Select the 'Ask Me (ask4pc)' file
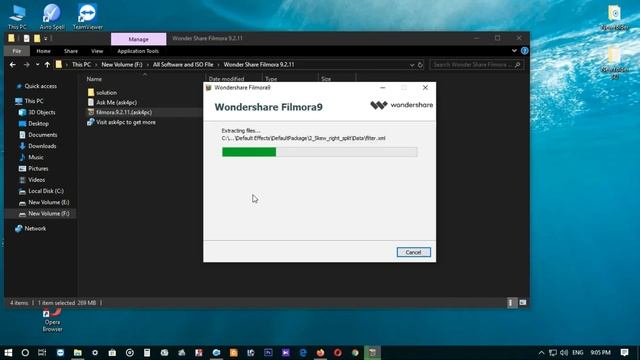640x360 pixels. pyautogui.click(x=116, y=102)
